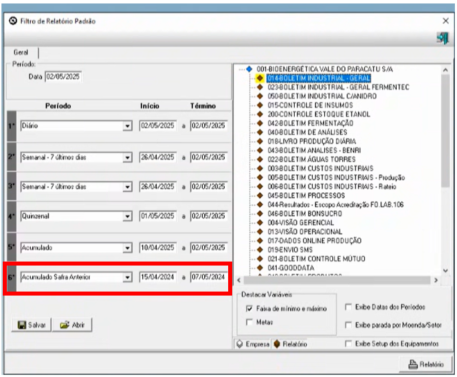The height and width of the screenshot is (377, 457).
Task: Select the Geral tab
Action: point(21,52)
